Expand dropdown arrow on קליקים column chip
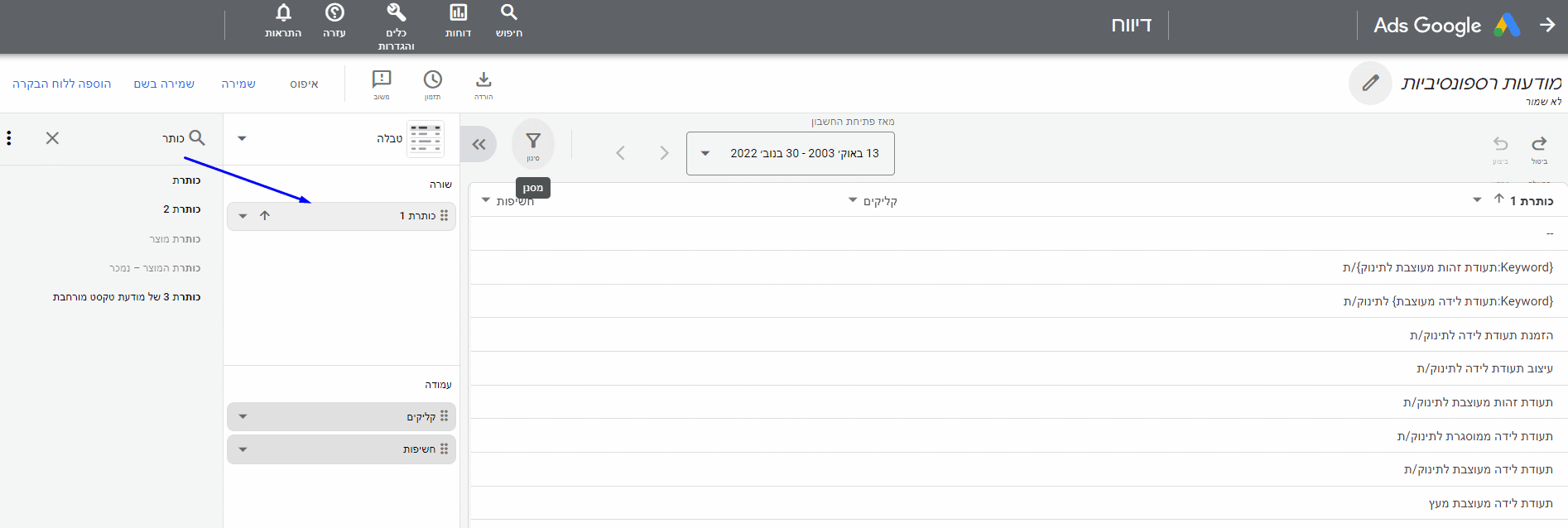This screenshot has height=528, width=1568. point(243,416)
